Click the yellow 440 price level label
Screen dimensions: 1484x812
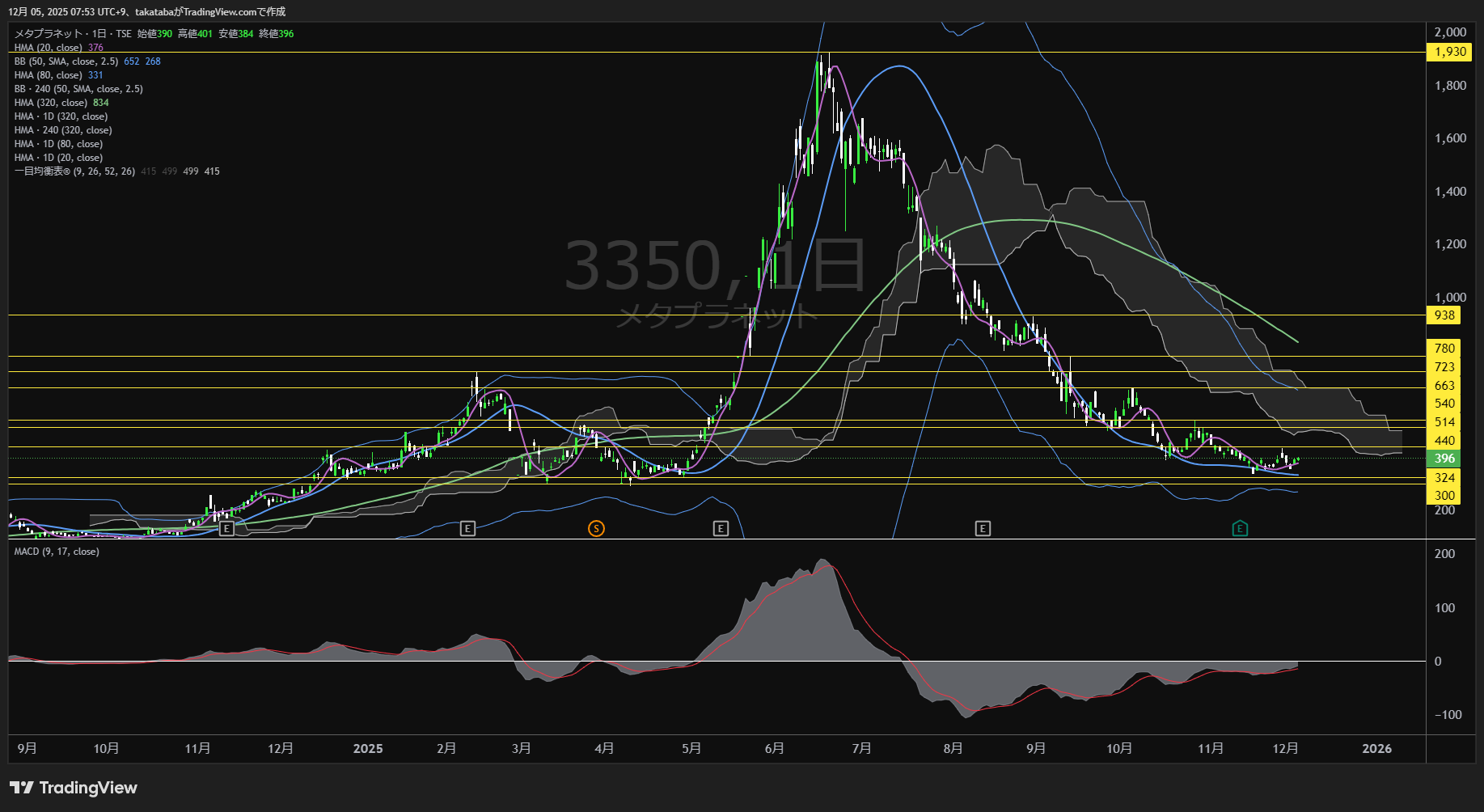[x=1444, y=441]
